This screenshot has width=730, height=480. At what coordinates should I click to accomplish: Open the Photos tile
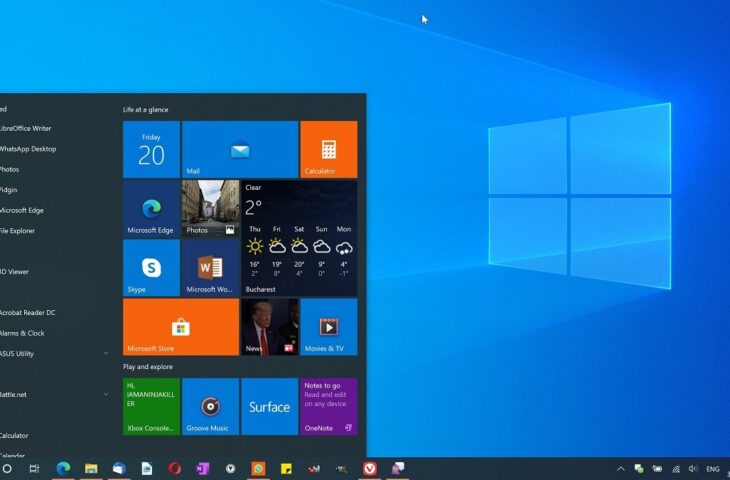coord(210,209)
